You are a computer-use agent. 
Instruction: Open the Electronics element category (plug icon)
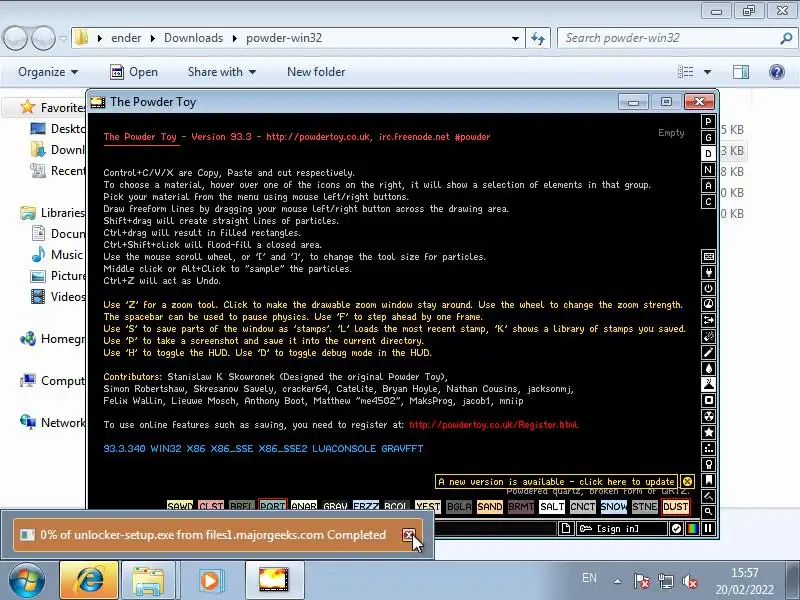(x=708, y=272)
